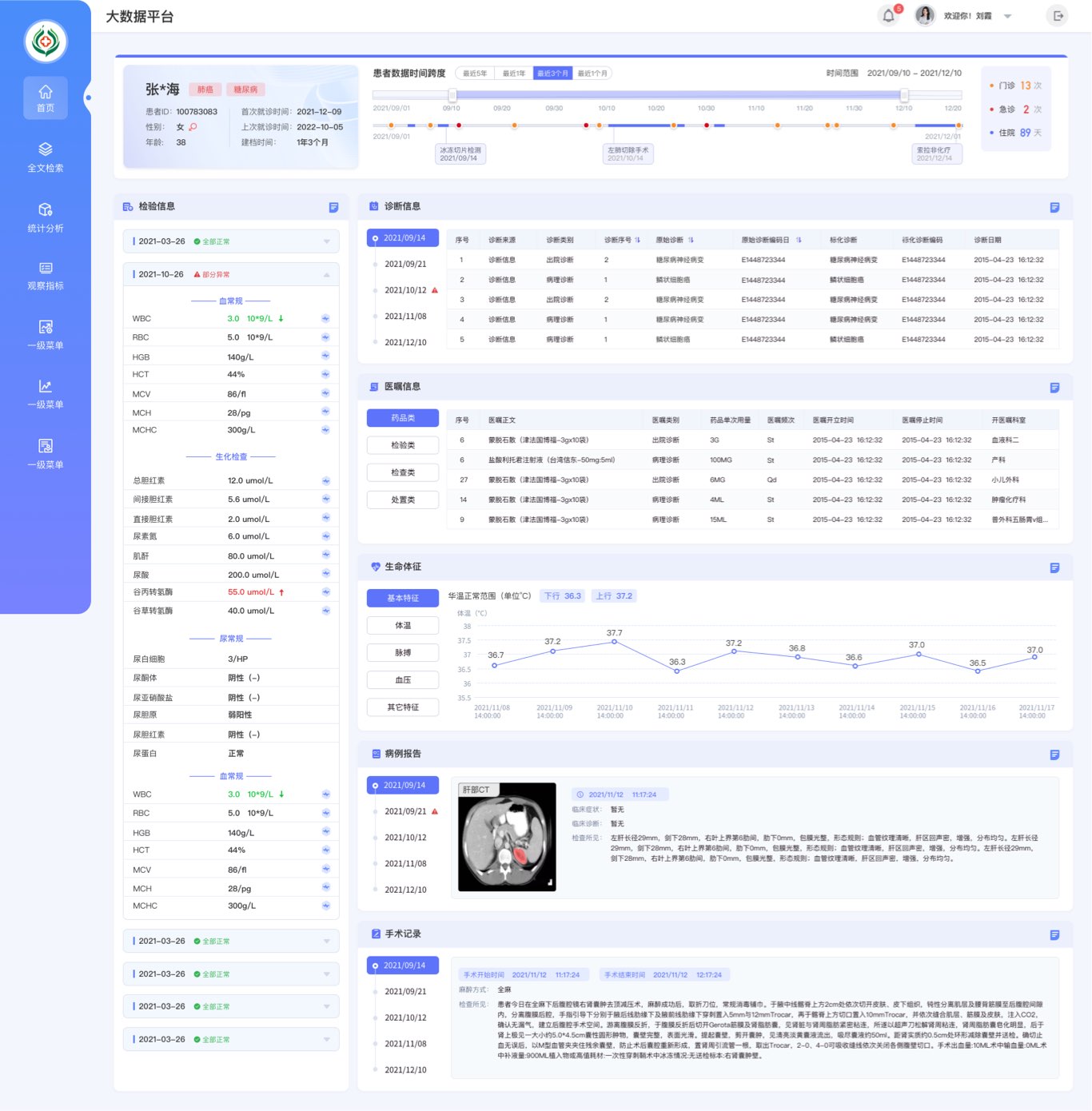Open 统计分析 in the sidebar
The width and height of the screenshot is (1092, 1111).
46,217
